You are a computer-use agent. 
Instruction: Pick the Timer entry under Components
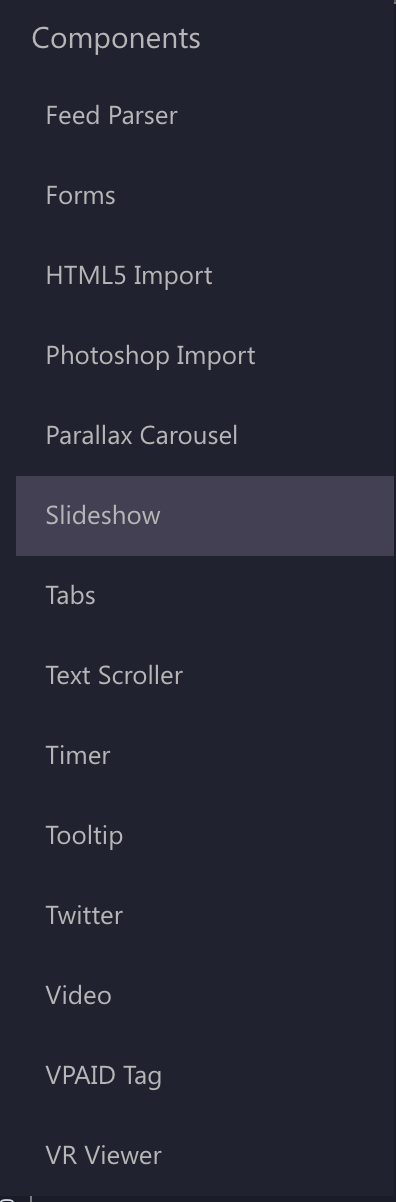205,756
